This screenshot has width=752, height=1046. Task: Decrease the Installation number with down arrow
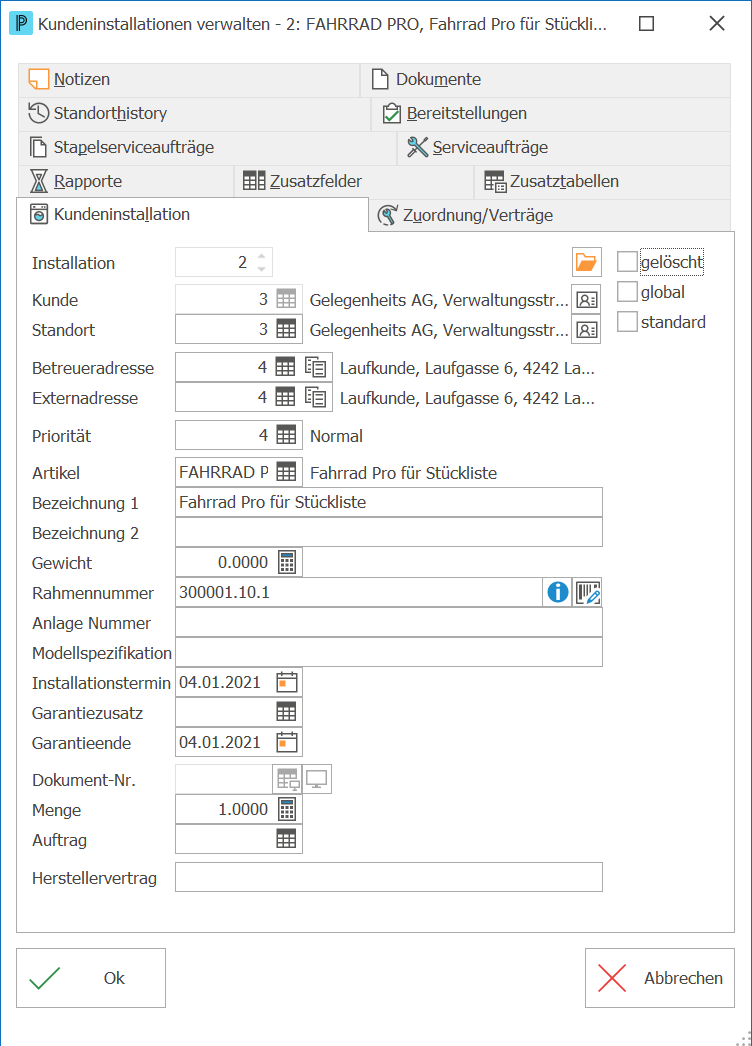tap(262, 269)
